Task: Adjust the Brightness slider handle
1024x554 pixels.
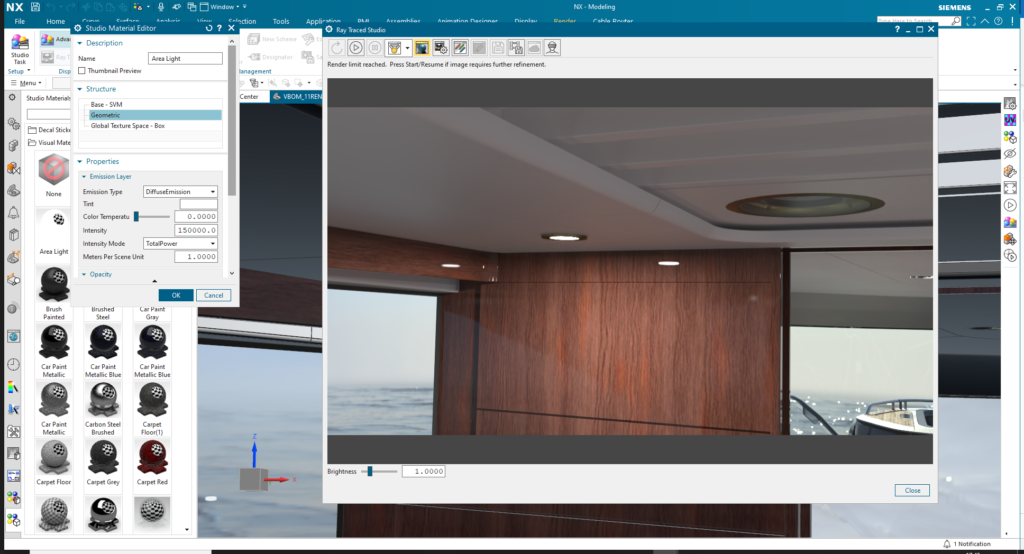Action: [x=370, y=471]
